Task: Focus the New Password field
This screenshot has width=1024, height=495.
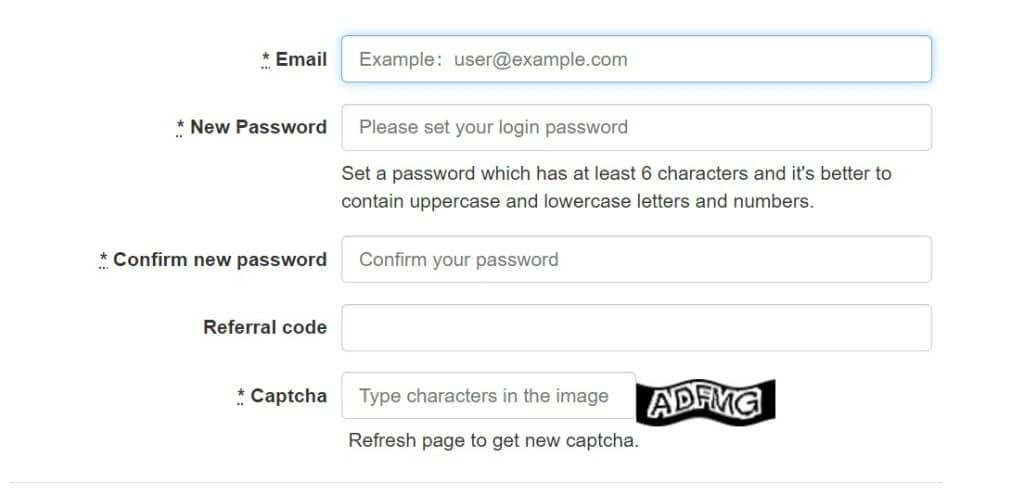Action: [x=636, y=127]
